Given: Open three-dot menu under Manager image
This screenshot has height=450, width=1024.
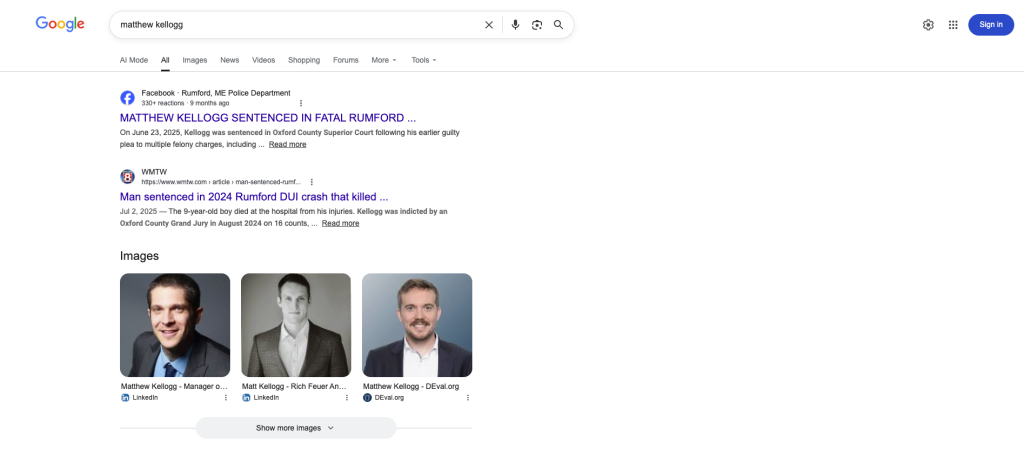Looking at the screenshot, I should (x=226, y=398).
